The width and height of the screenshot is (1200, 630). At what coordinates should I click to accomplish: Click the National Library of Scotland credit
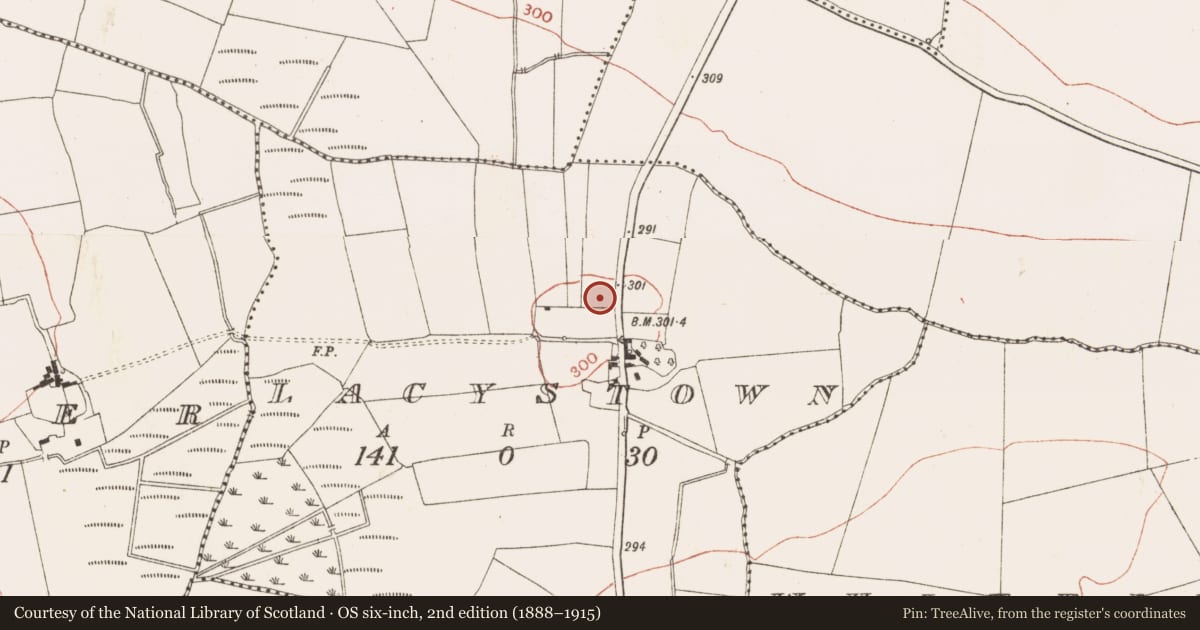point(307,612)
